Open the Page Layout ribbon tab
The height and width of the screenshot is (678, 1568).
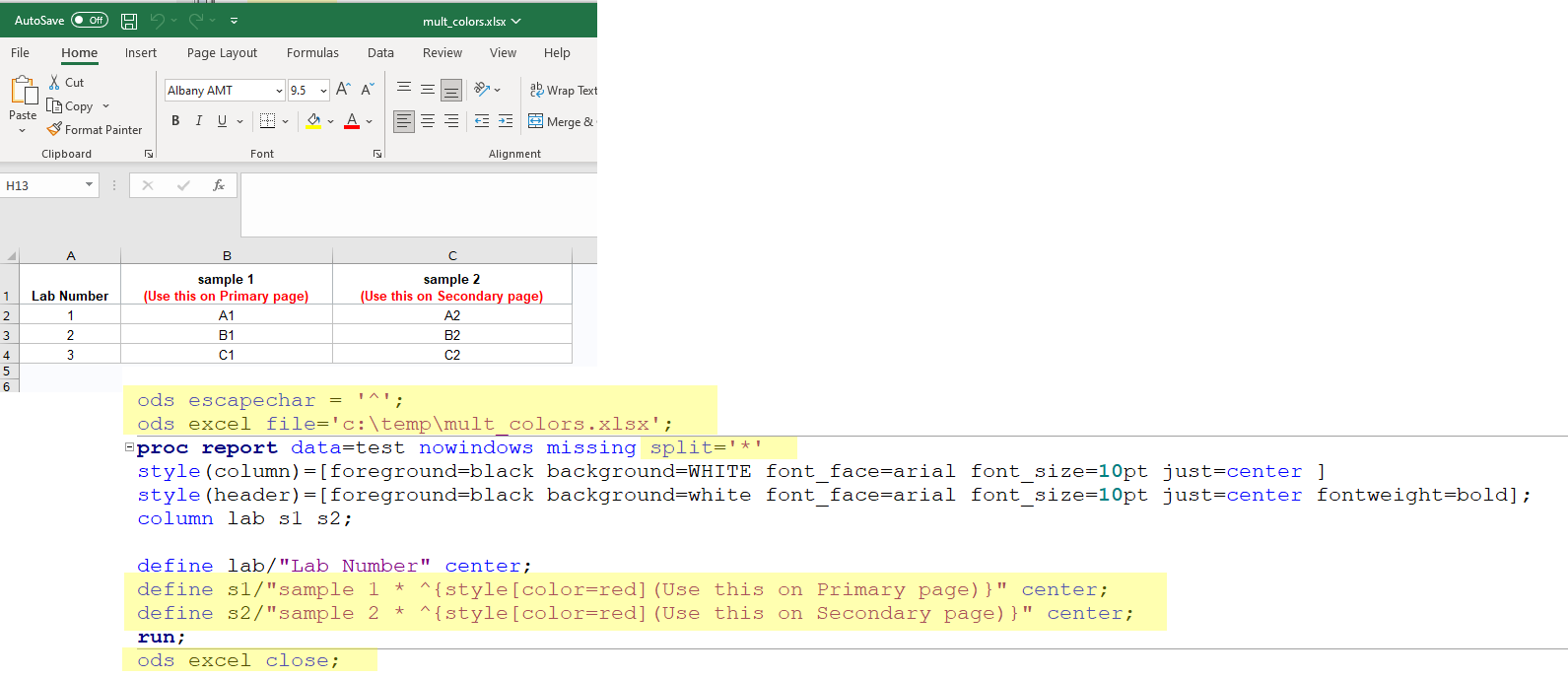point(222,53)
